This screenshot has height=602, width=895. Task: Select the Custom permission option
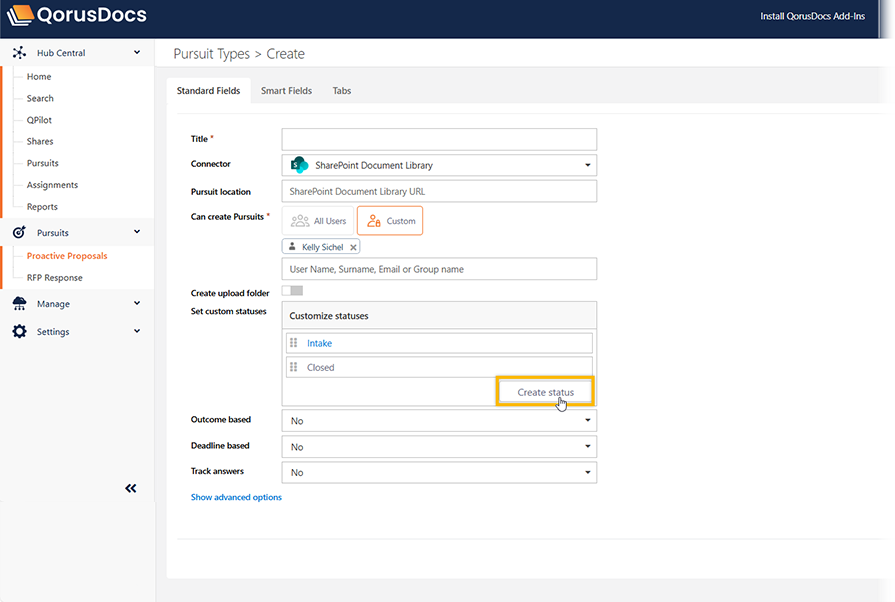390,221
